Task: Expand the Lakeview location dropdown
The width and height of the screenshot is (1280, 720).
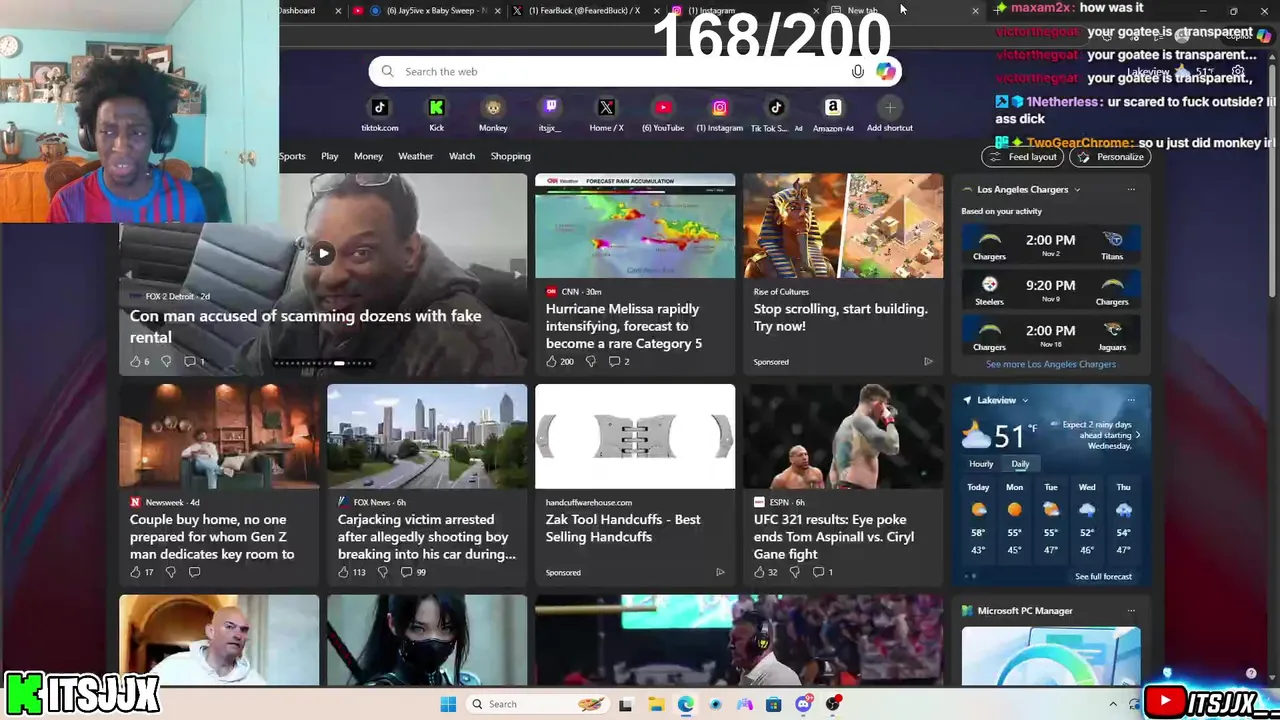Action: pos(1026,400)
